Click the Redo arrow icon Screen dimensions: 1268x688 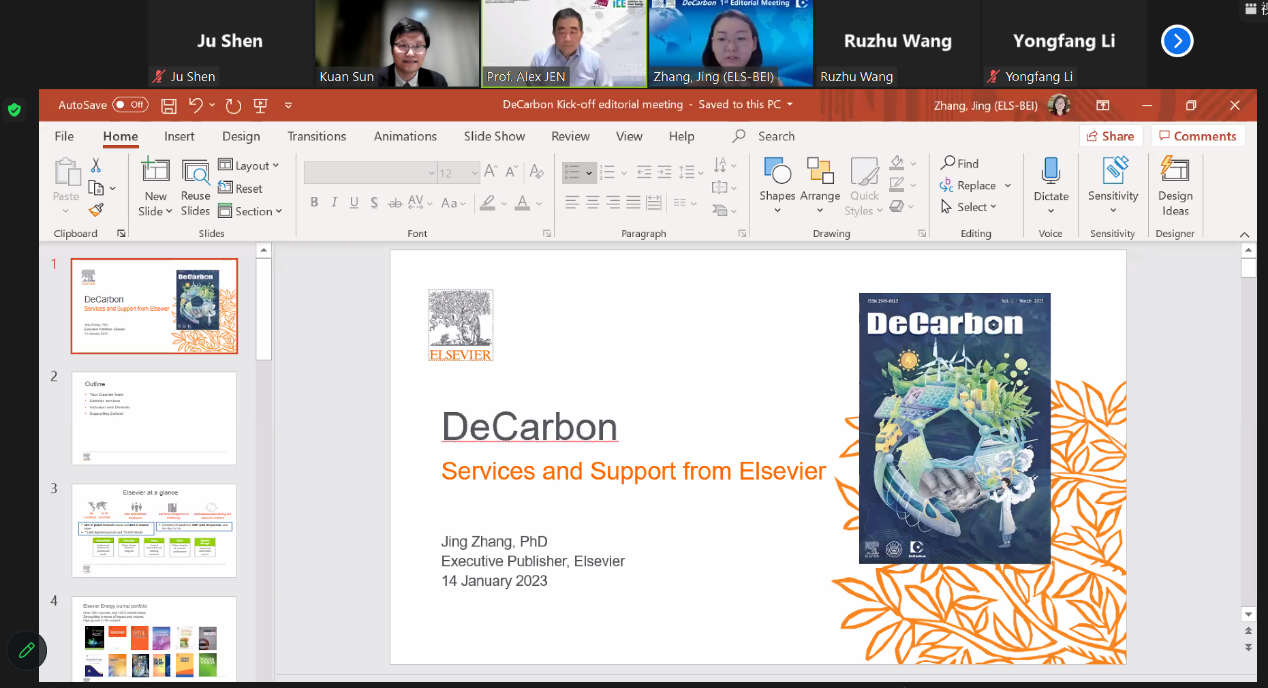click(x=233, y=105)
